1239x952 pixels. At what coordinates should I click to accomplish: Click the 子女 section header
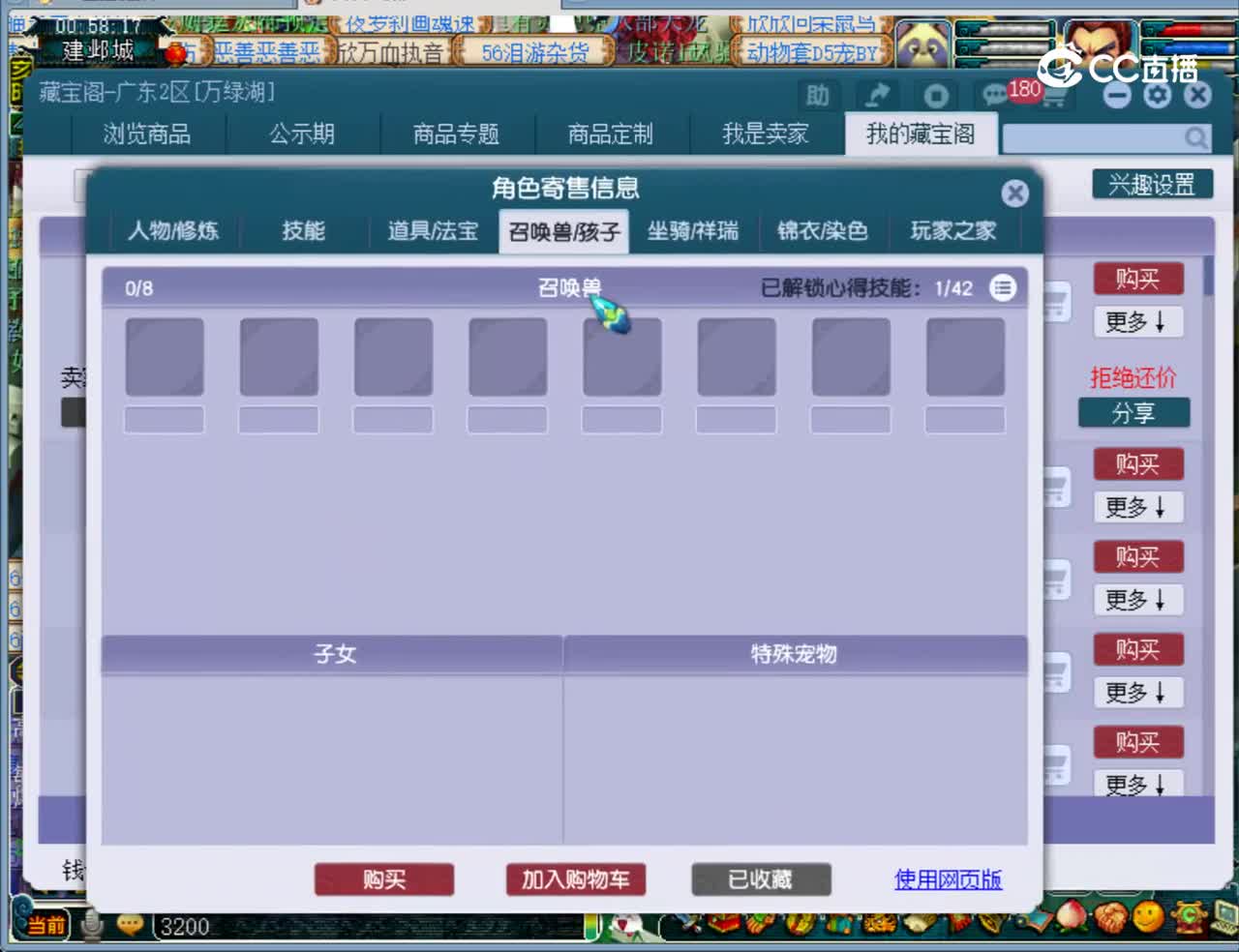(x=333, y=654)
